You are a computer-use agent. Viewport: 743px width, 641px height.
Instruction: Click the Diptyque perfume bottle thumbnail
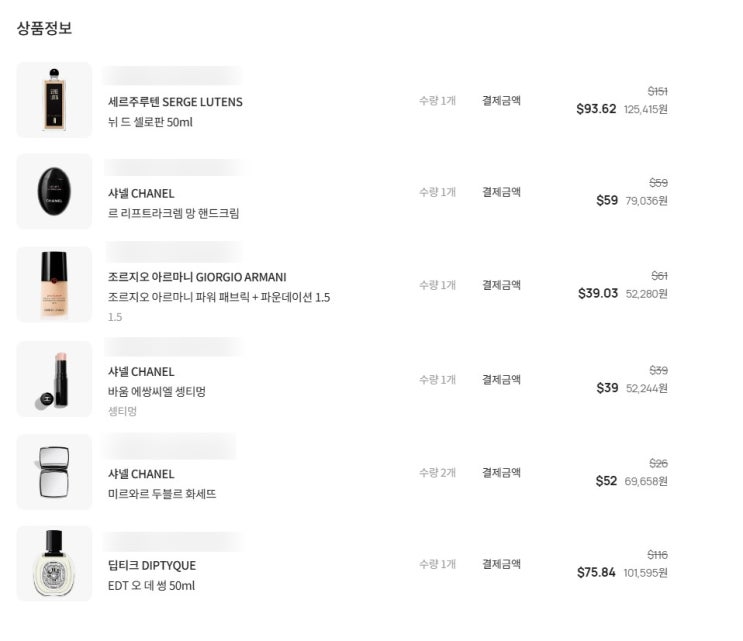(x=54, y=564)
